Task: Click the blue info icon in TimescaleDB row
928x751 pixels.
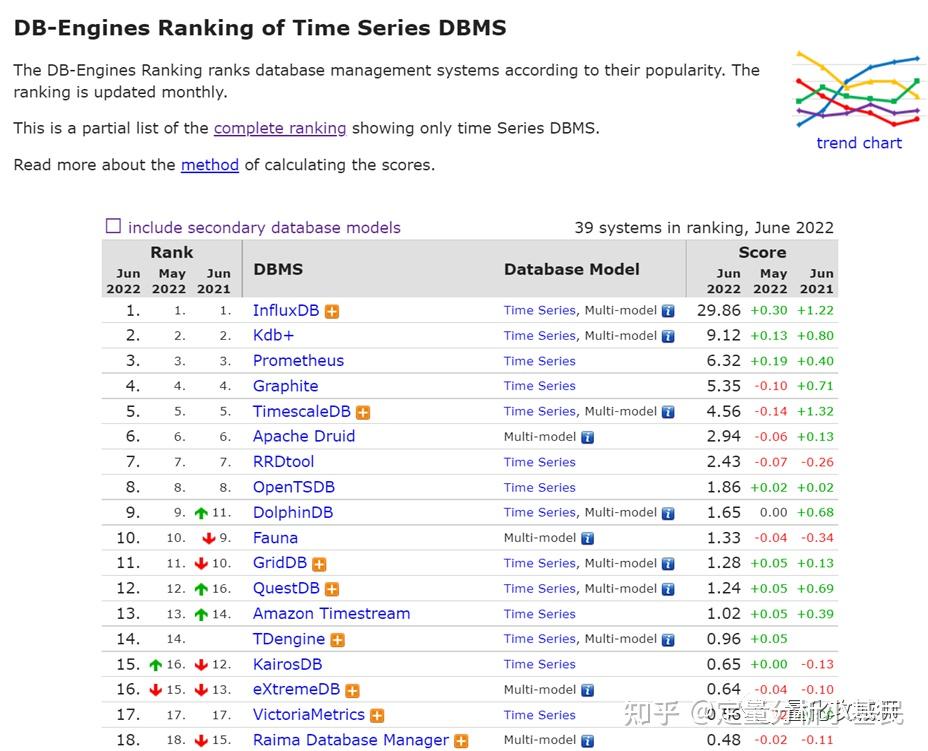Action: pyautogui.click(x=668, y=412)
